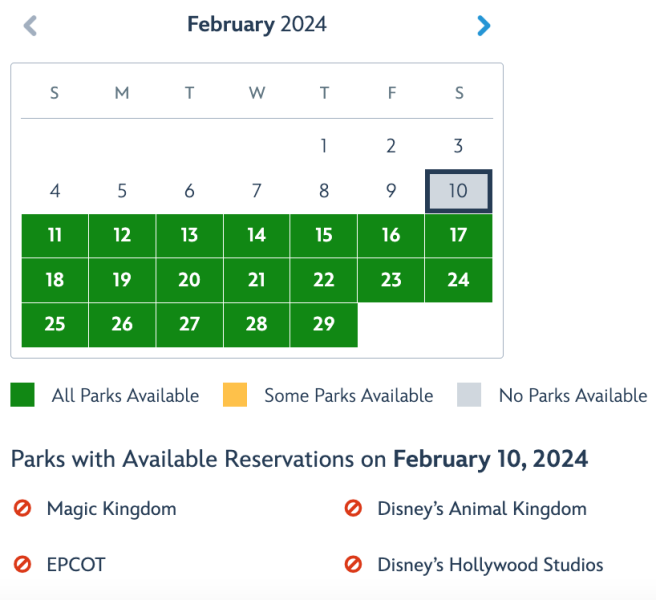656x600 pixels.
Task: Pick February 25 on the calendar
Action: 55,325
